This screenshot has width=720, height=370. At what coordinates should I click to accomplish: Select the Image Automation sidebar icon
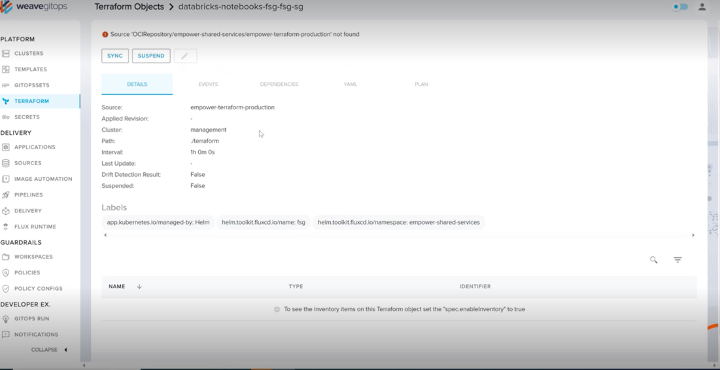tap(6, 179)
